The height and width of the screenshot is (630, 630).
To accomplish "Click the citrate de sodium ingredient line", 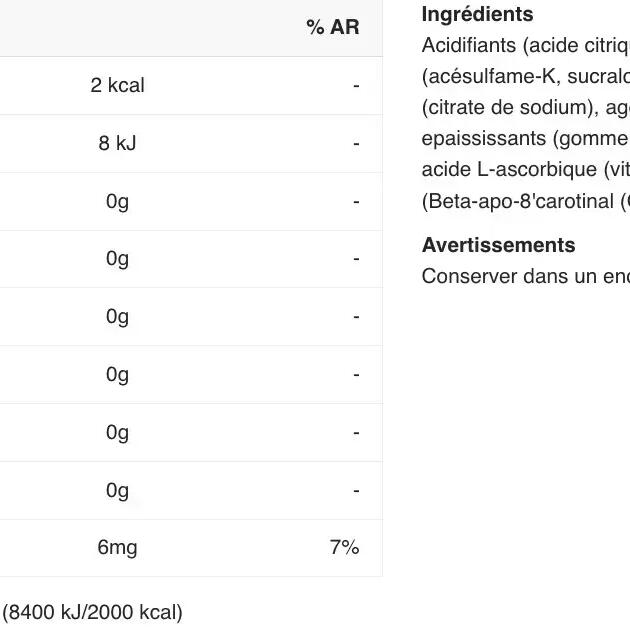I will point(525,108).
